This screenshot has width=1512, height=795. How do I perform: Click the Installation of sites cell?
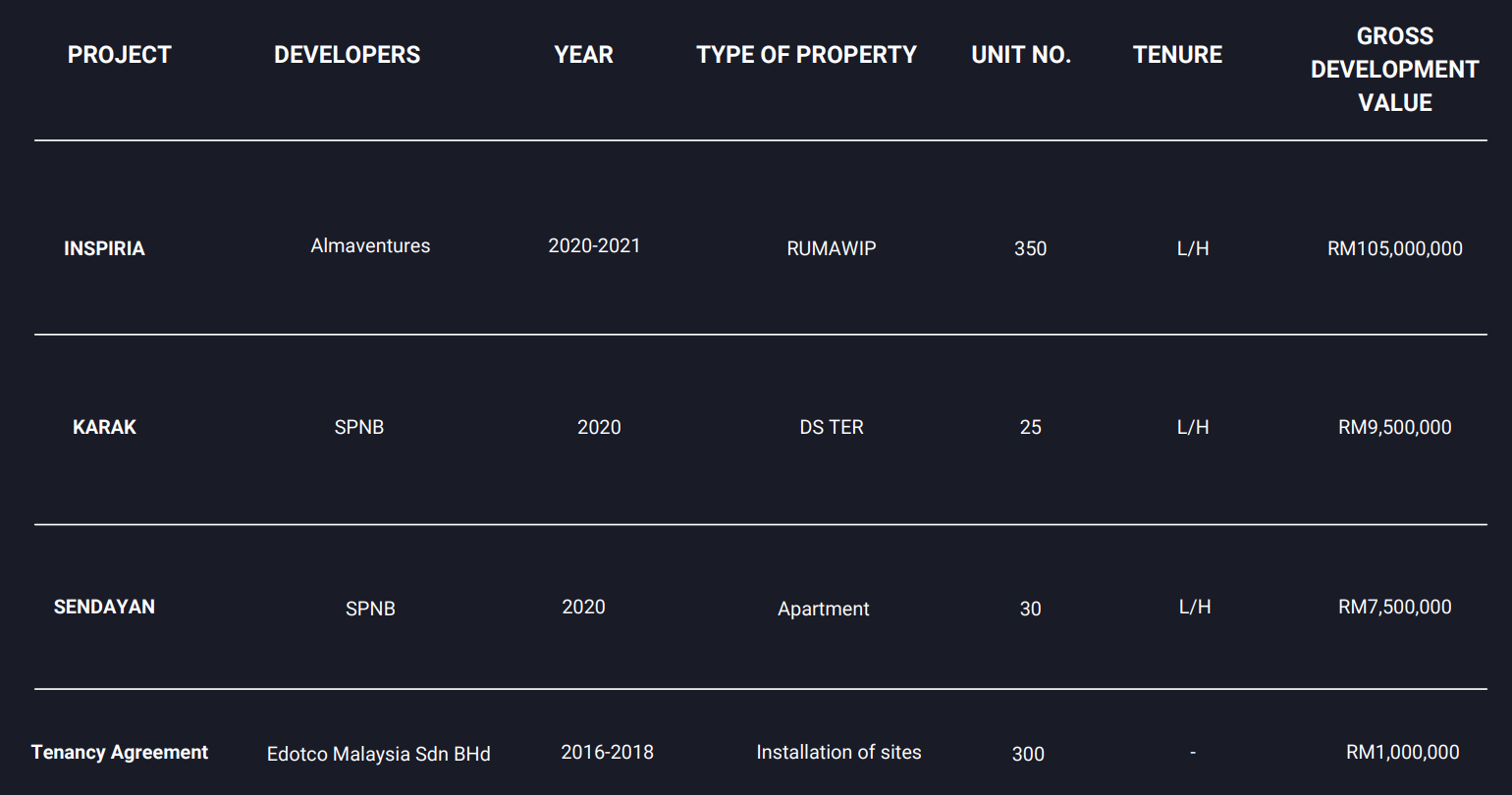[x=838, y=753]
